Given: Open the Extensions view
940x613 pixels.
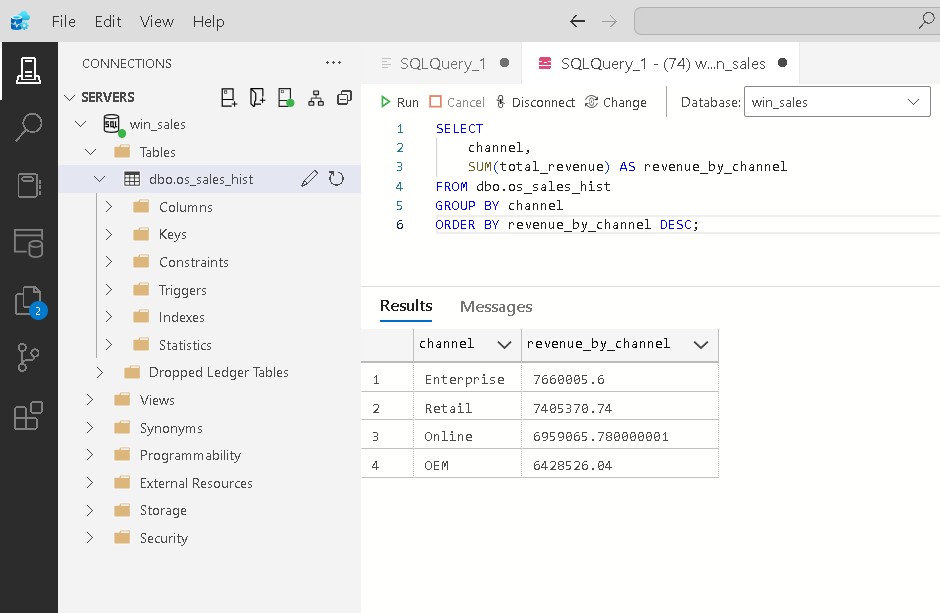Looking at the screenshot, I should [x=28, y=416].
